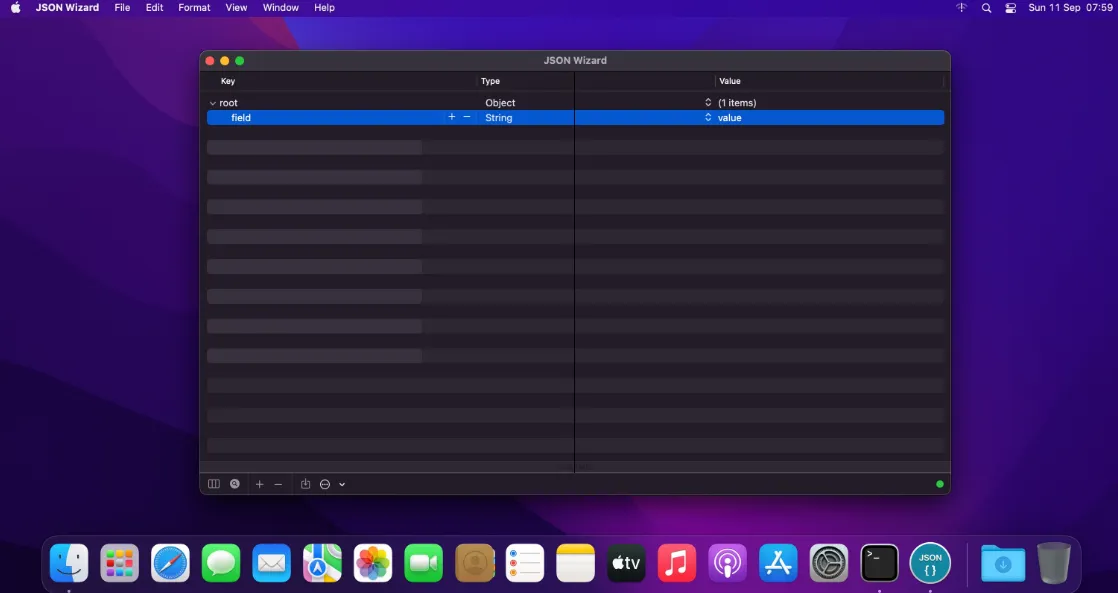
Task: Open the search magnifier in bottom toolbar
Action: click(235, 484)
